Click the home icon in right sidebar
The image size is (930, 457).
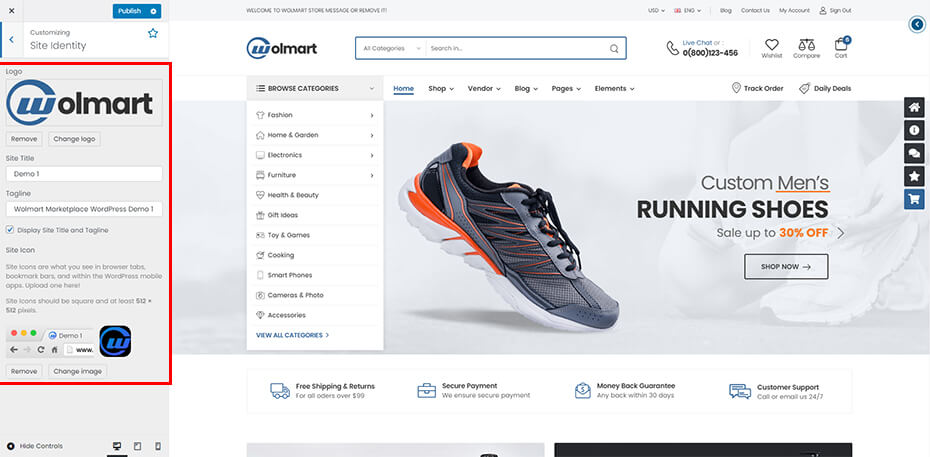point(914,108)
